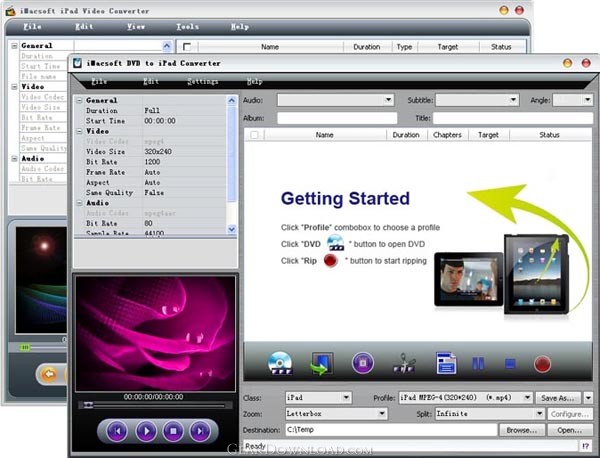Click the Save As... button
Viewport: 600px width, 458px height.
558,398
